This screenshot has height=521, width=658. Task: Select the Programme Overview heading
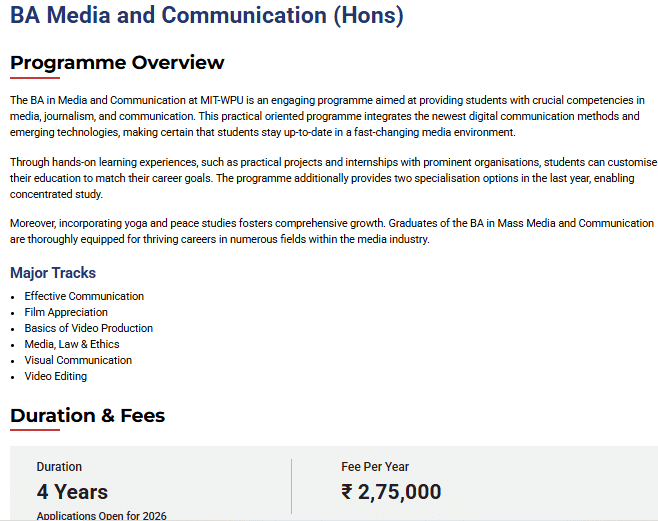click(117, 63)
